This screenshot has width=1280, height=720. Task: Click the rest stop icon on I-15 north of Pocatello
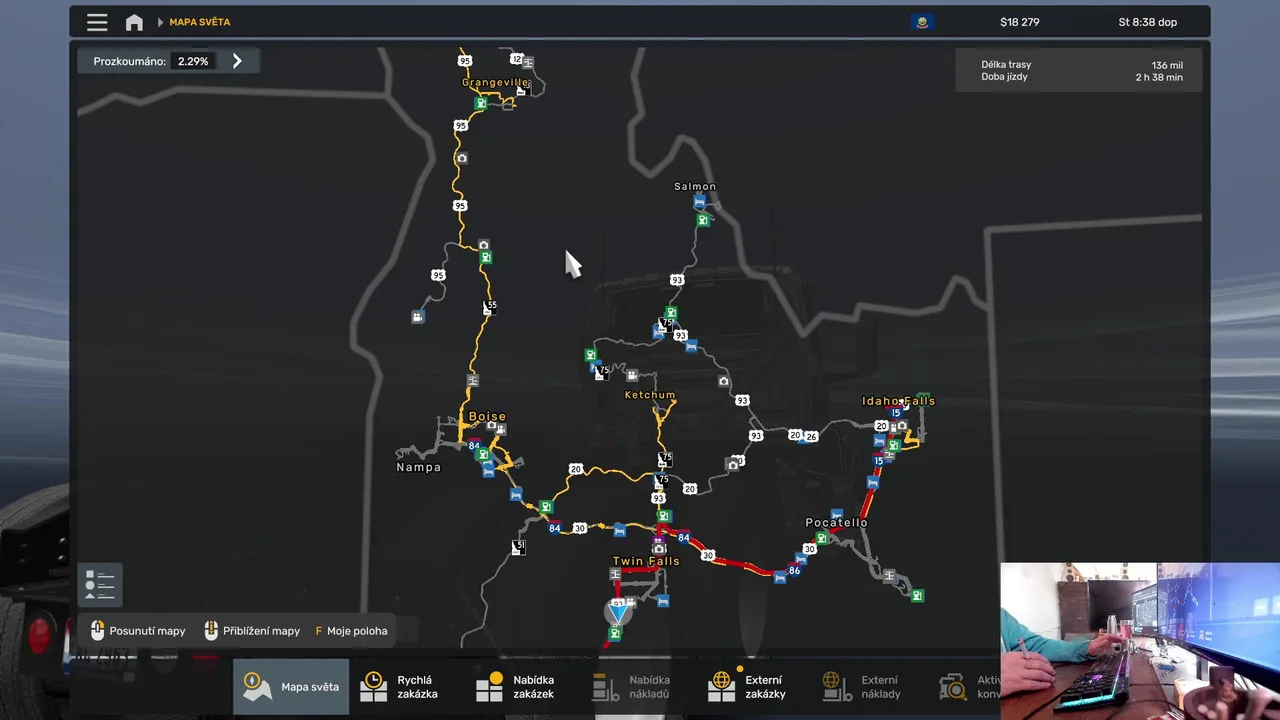pyautogui.click(x=873, y=482)
